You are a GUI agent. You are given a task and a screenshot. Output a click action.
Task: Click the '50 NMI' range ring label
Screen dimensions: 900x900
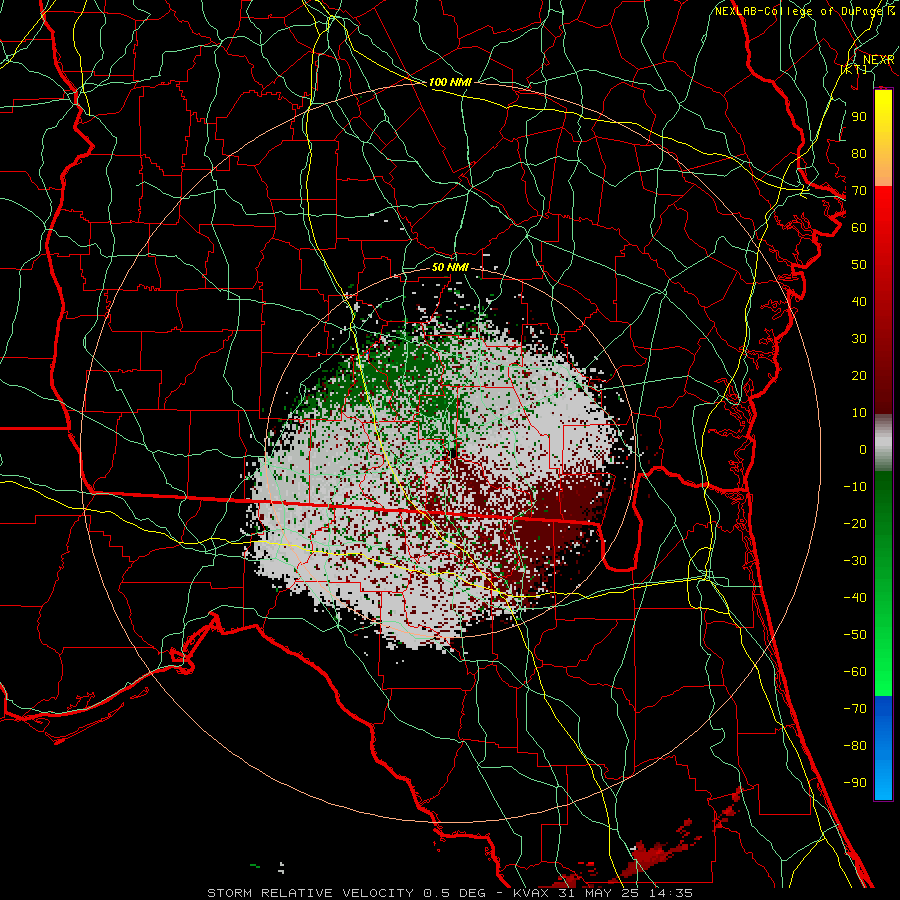(450, 267)
